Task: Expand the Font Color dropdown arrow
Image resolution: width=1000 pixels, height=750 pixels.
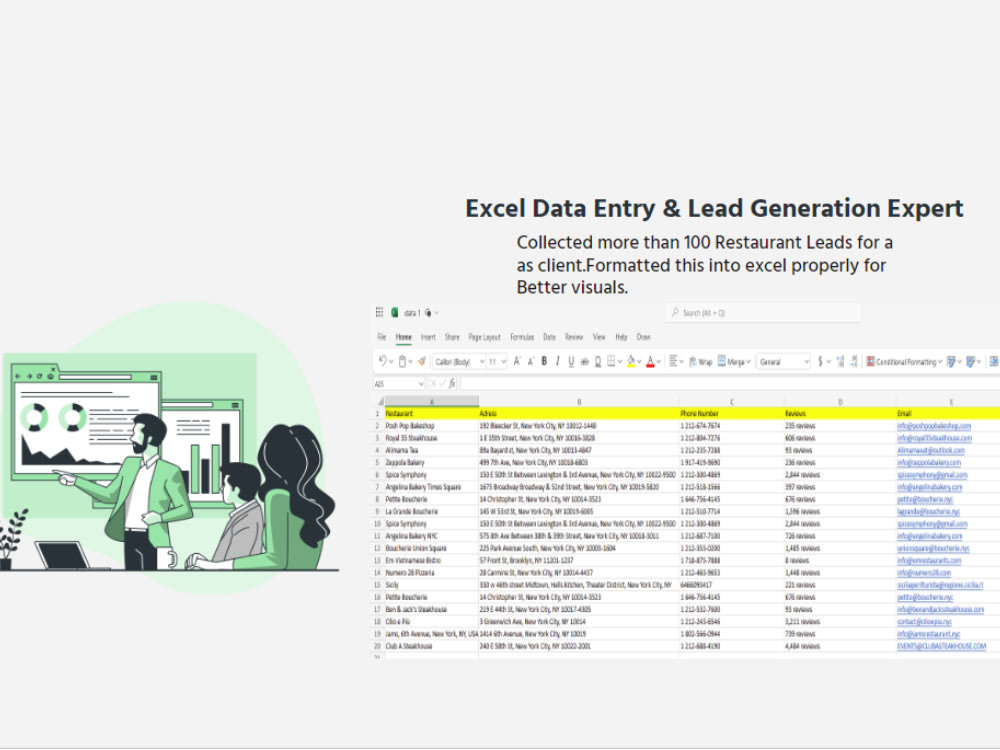Action: [659, 362]
